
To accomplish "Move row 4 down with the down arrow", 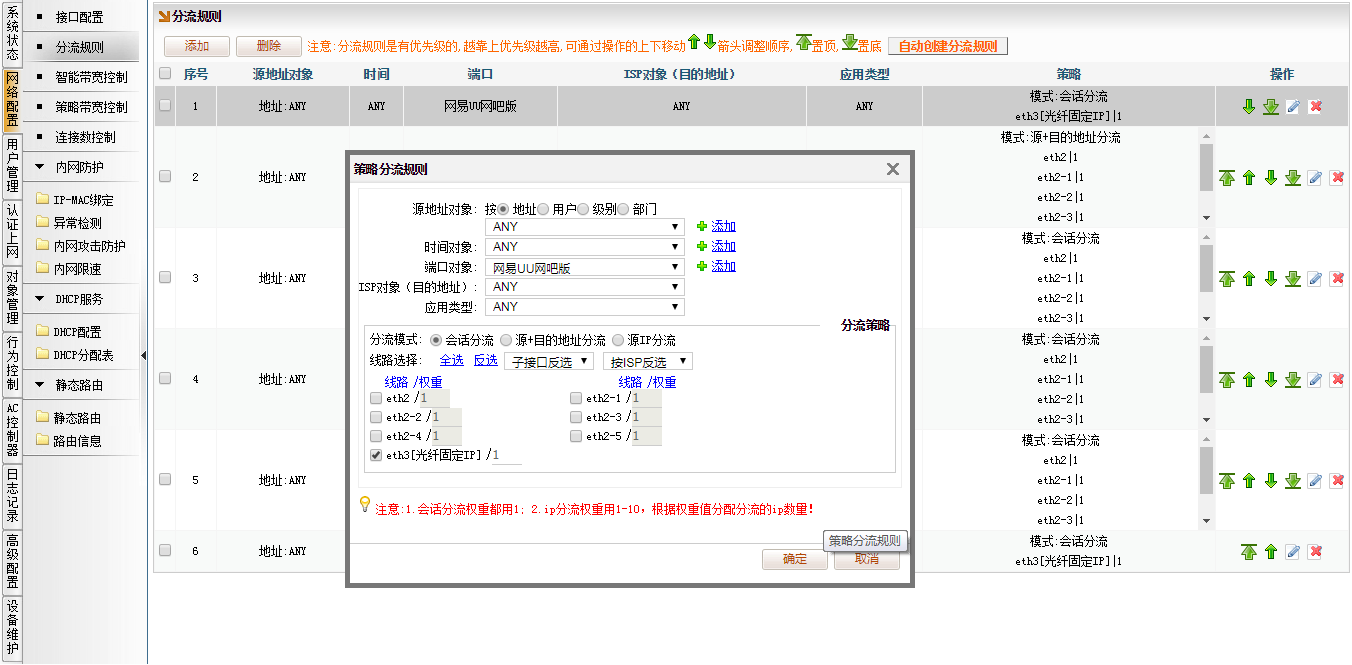I will pos(1271,380).
